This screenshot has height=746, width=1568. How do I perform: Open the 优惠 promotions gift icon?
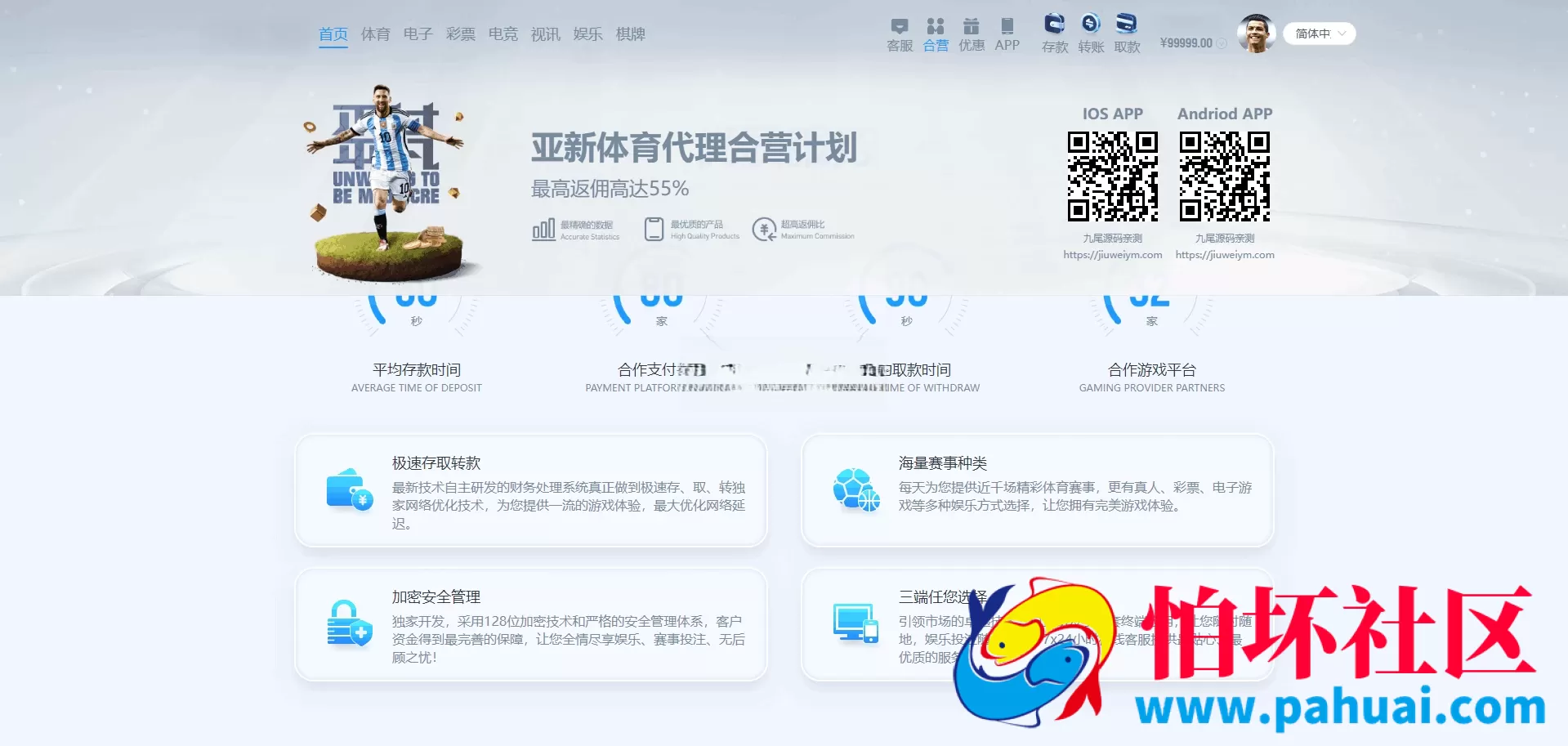click(972, 35)
